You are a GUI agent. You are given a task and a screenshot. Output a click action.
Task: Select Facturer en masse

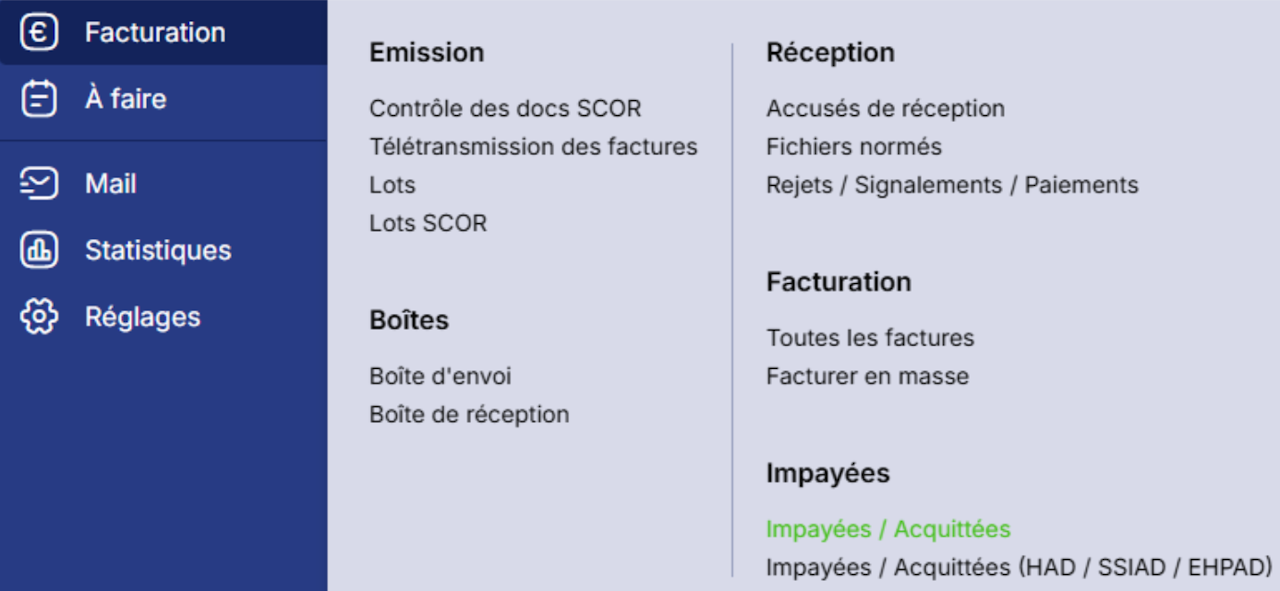[867, 376]
